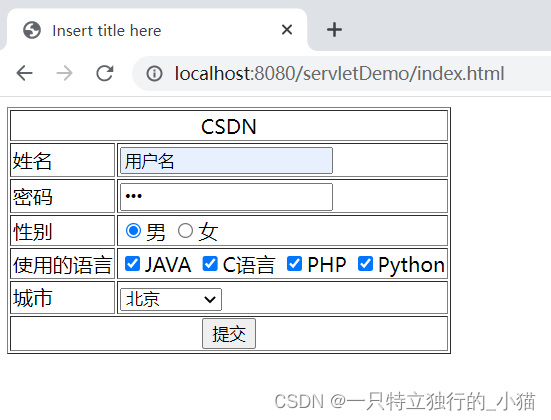Click the address bar URL
Screen dimensions: 551x420
click(339, 74)
